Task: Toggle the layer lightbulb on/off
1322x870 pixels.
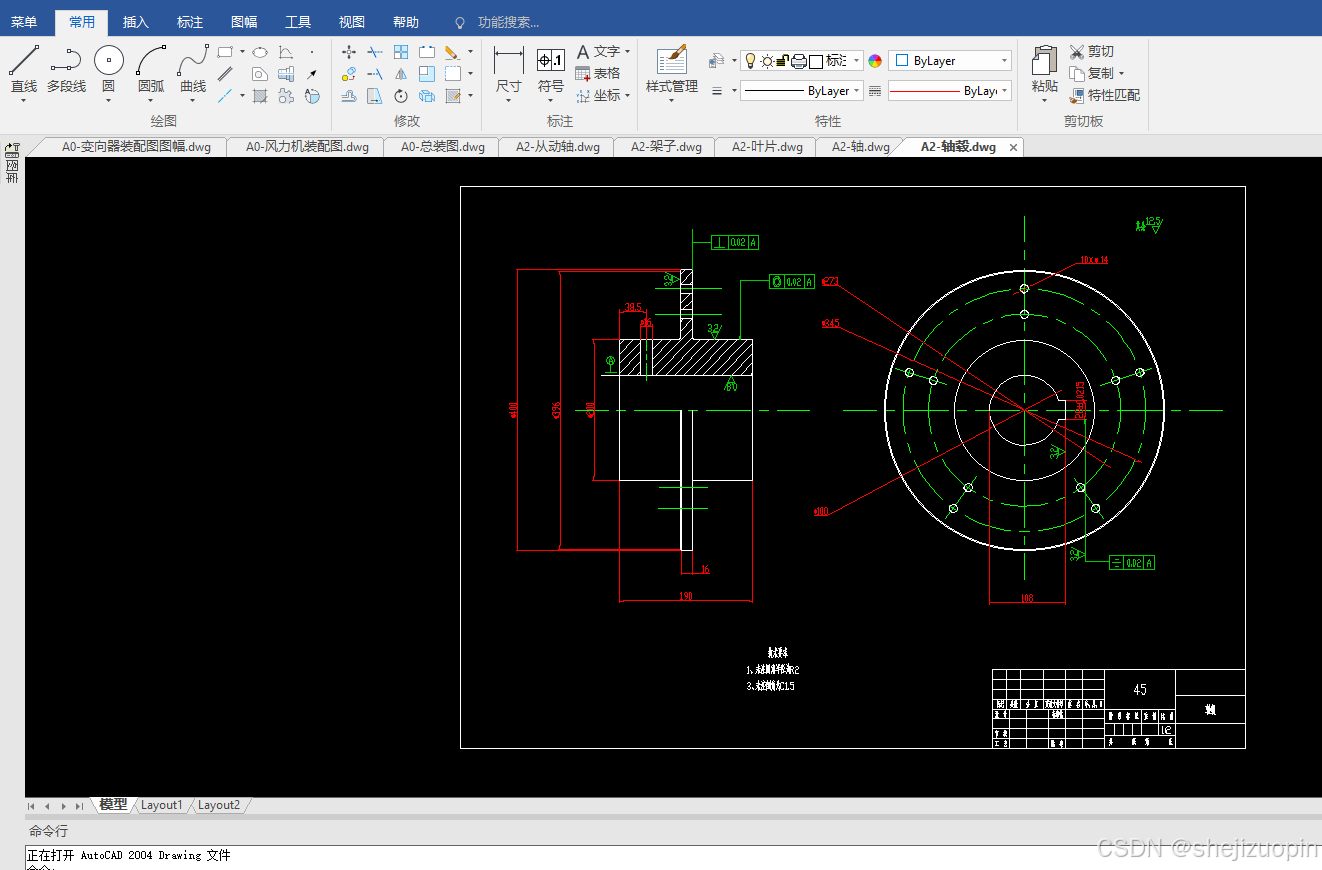Action: coord(751,61)
